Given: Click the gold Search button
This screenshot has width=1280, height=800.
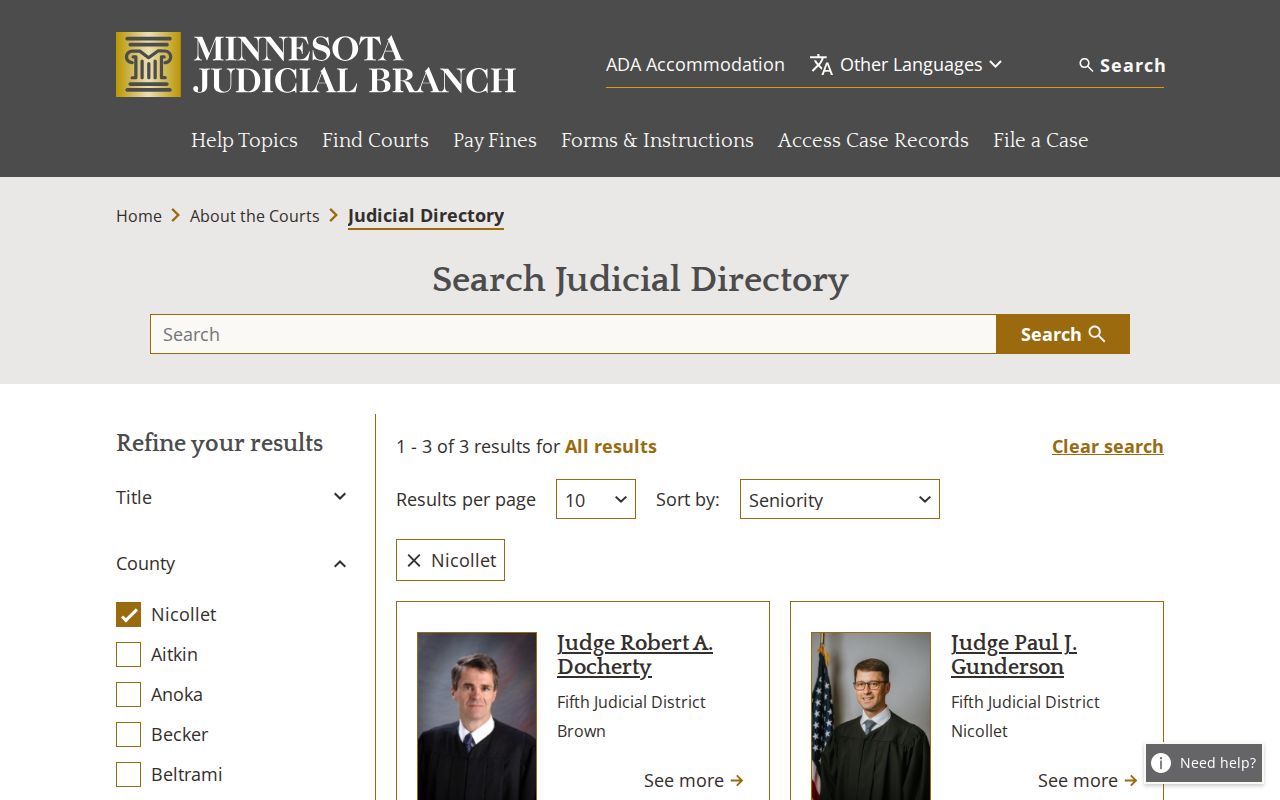Looking at the screenshot, I should [x=1063, y=334].
